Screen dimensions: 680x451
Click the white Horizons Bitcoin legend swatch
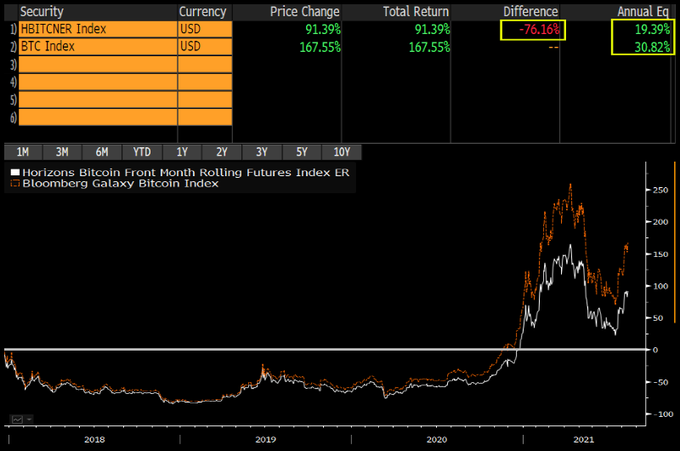pos(15,172)
